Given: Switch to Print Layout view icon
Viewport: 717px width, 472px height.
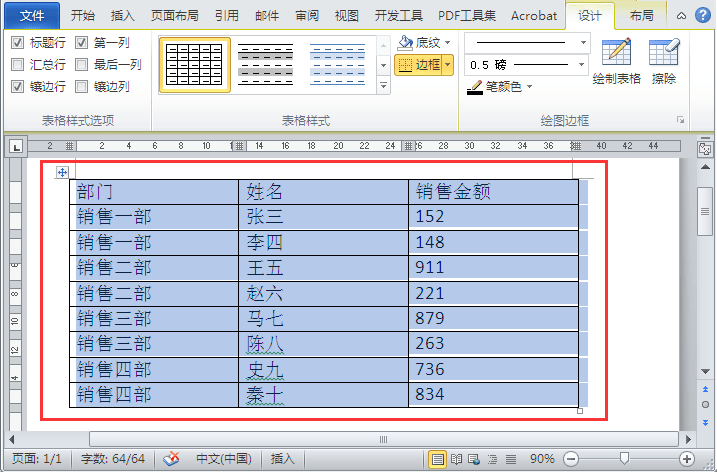Looking at the screenshot, I should [437, 459].
